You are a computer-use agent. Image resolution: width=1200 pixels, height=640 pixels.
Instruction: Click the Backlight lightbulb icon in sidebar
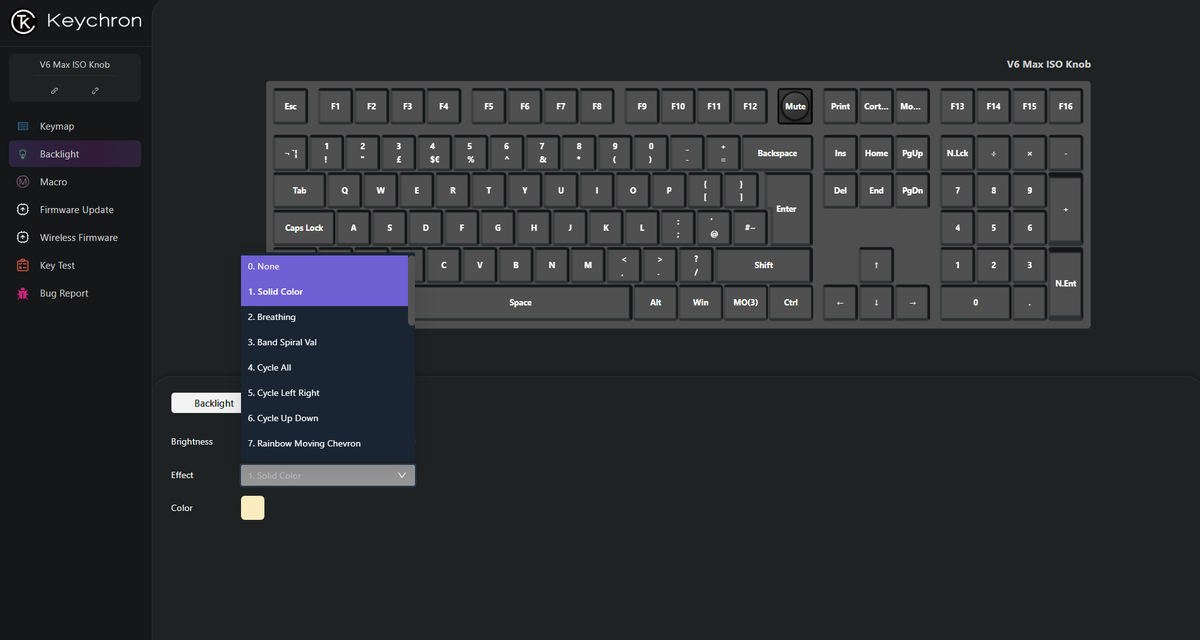tap(22, 153)
